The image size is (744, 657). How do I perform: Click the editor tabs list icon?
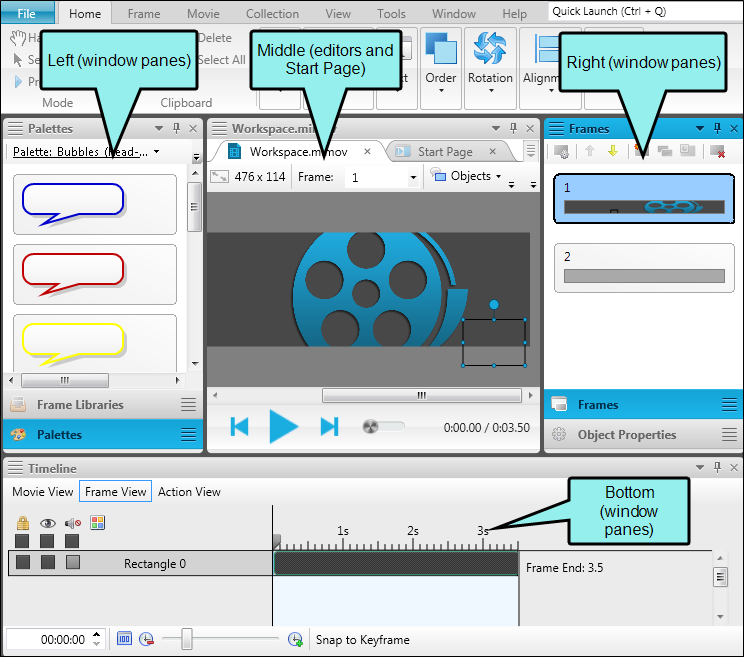[530, 151]
